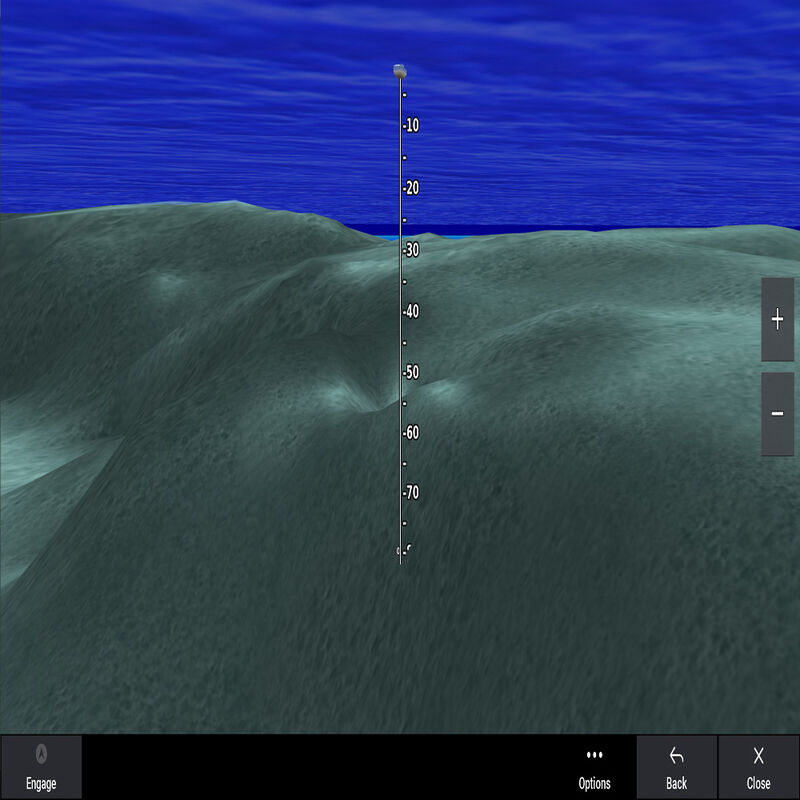Click the base of the depth marker line

click(401, 560)
